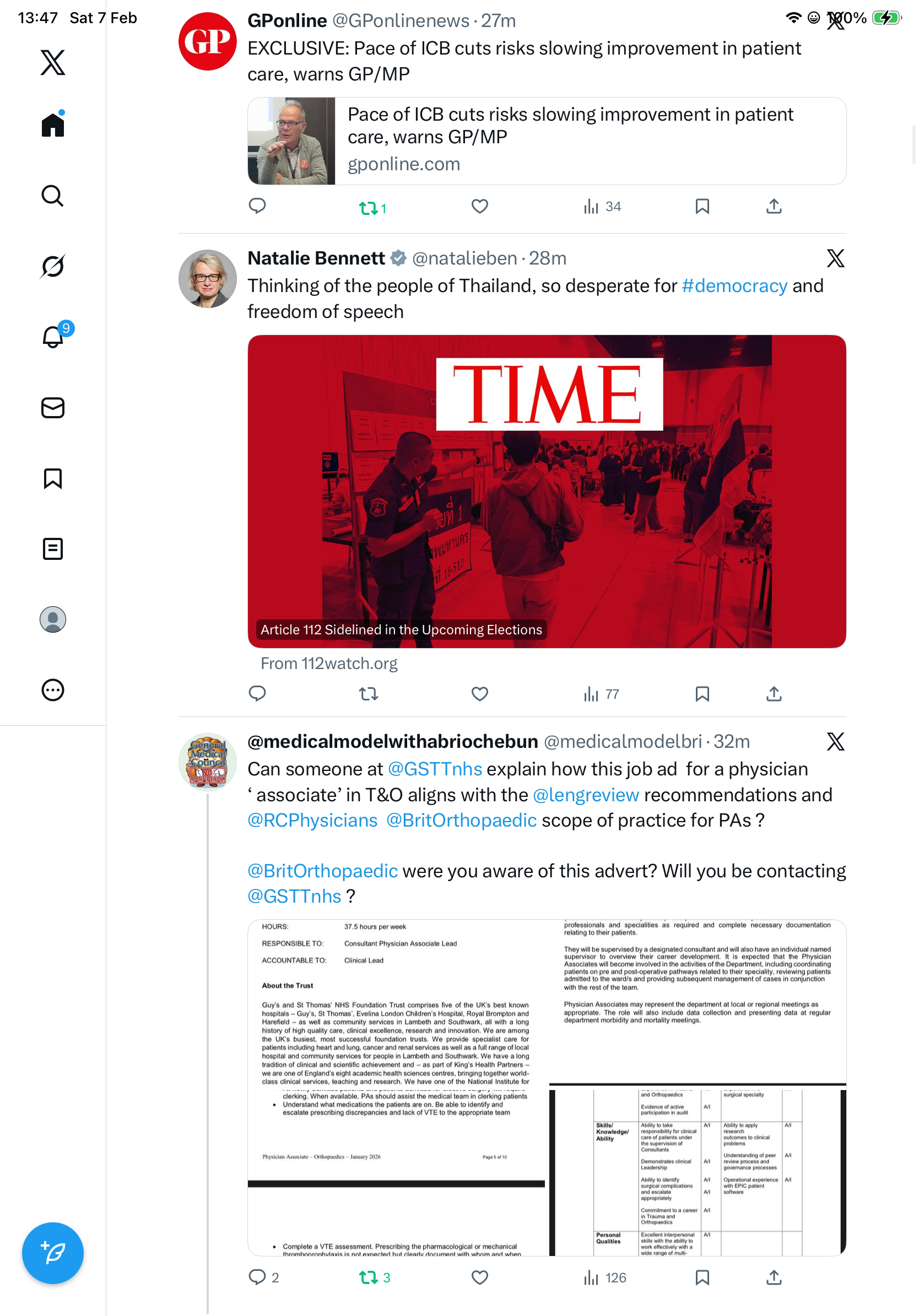The width and height of the screenshot is (919, 1316).
Task: Open Grok menu on Natalie Bennett's post
Action: click(835, 258)
